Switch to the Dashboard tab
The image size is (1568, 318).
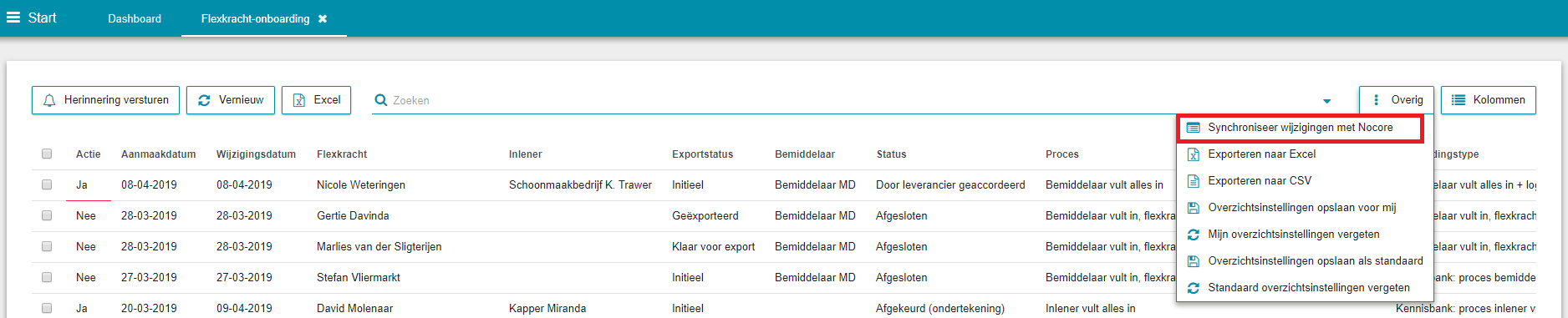click(x=135, y=18)
